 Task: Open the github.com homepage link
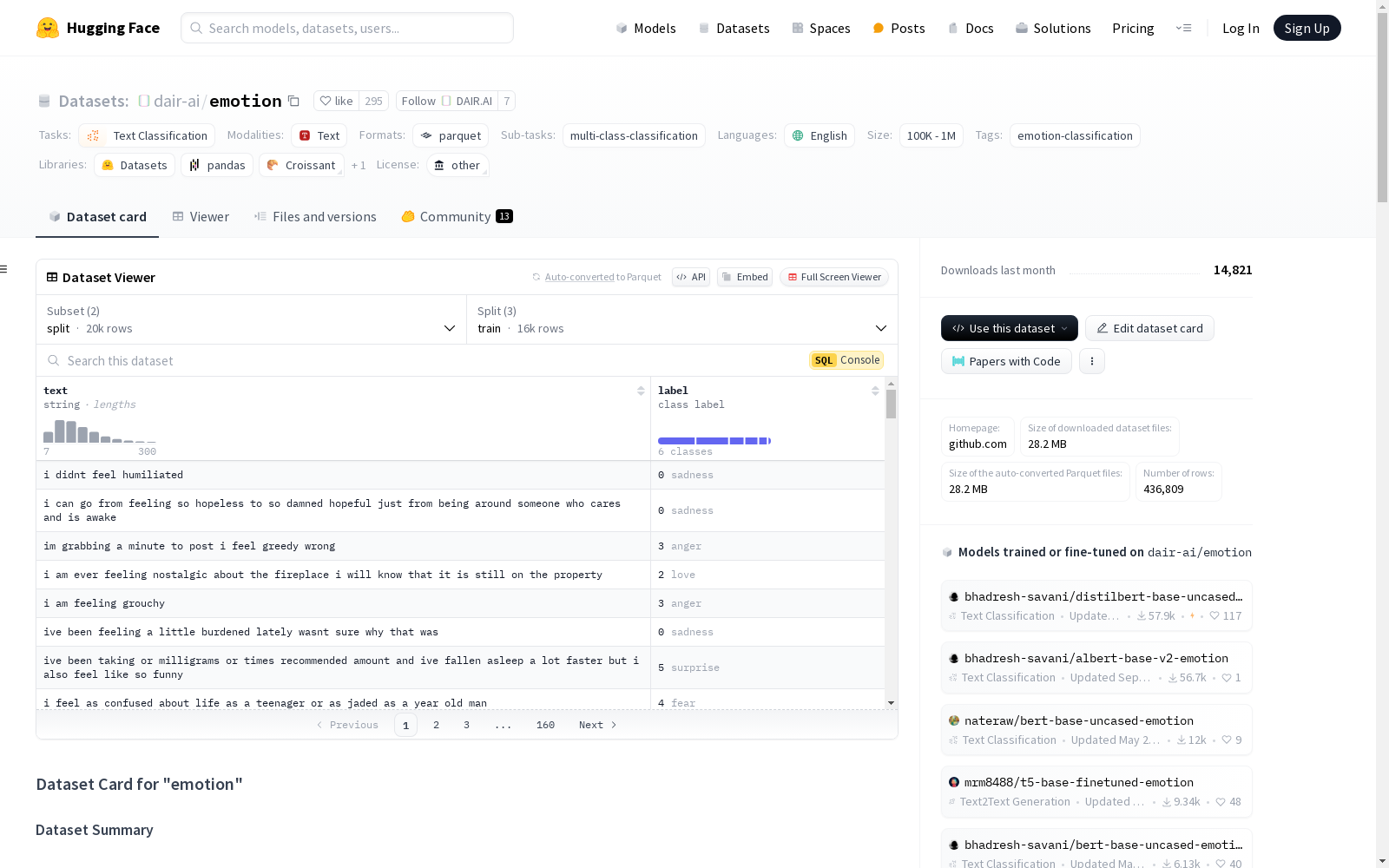coord(978,444)
